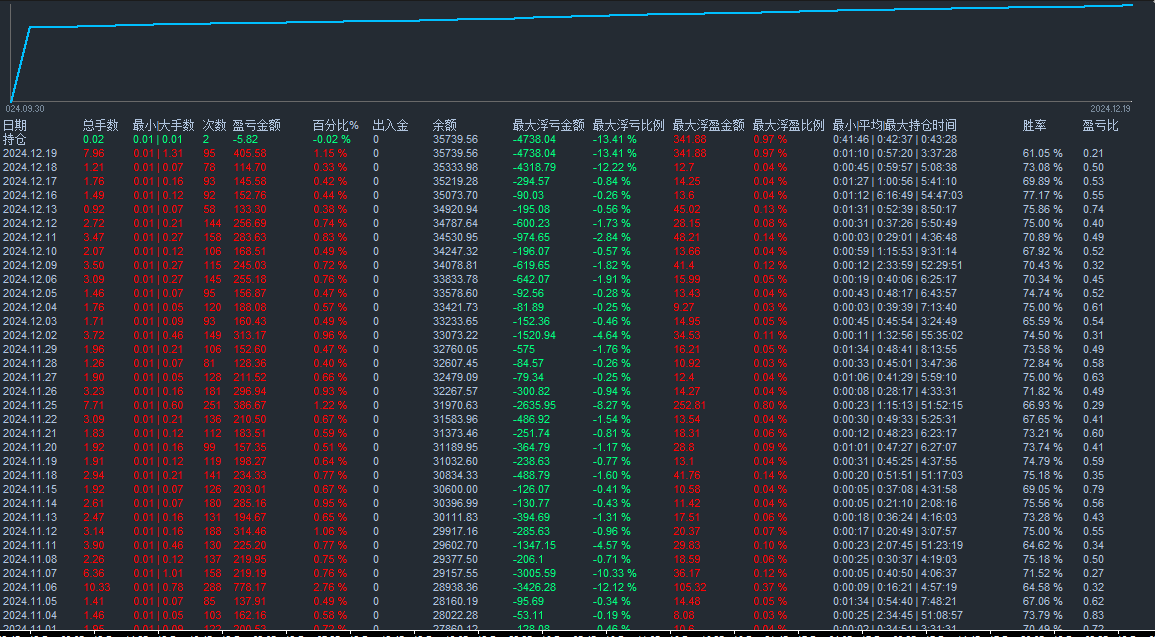This screenshot has width=1155, height=637.
Task: Select the win rate 77.17 %
Action: 1043,195
